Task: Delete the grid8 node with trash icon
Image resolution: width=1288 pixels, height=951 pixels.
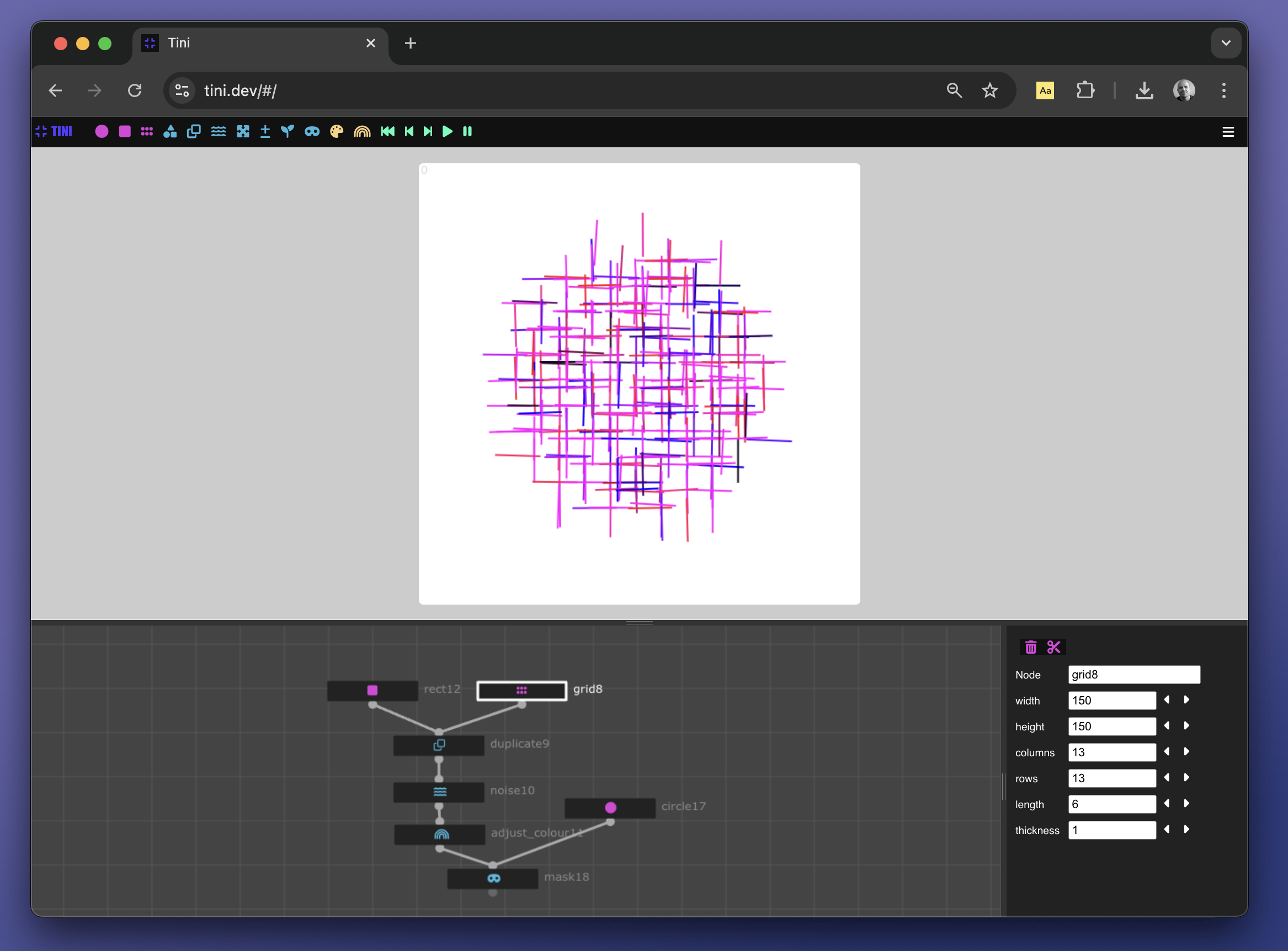Action: [x=1030, y=647]
